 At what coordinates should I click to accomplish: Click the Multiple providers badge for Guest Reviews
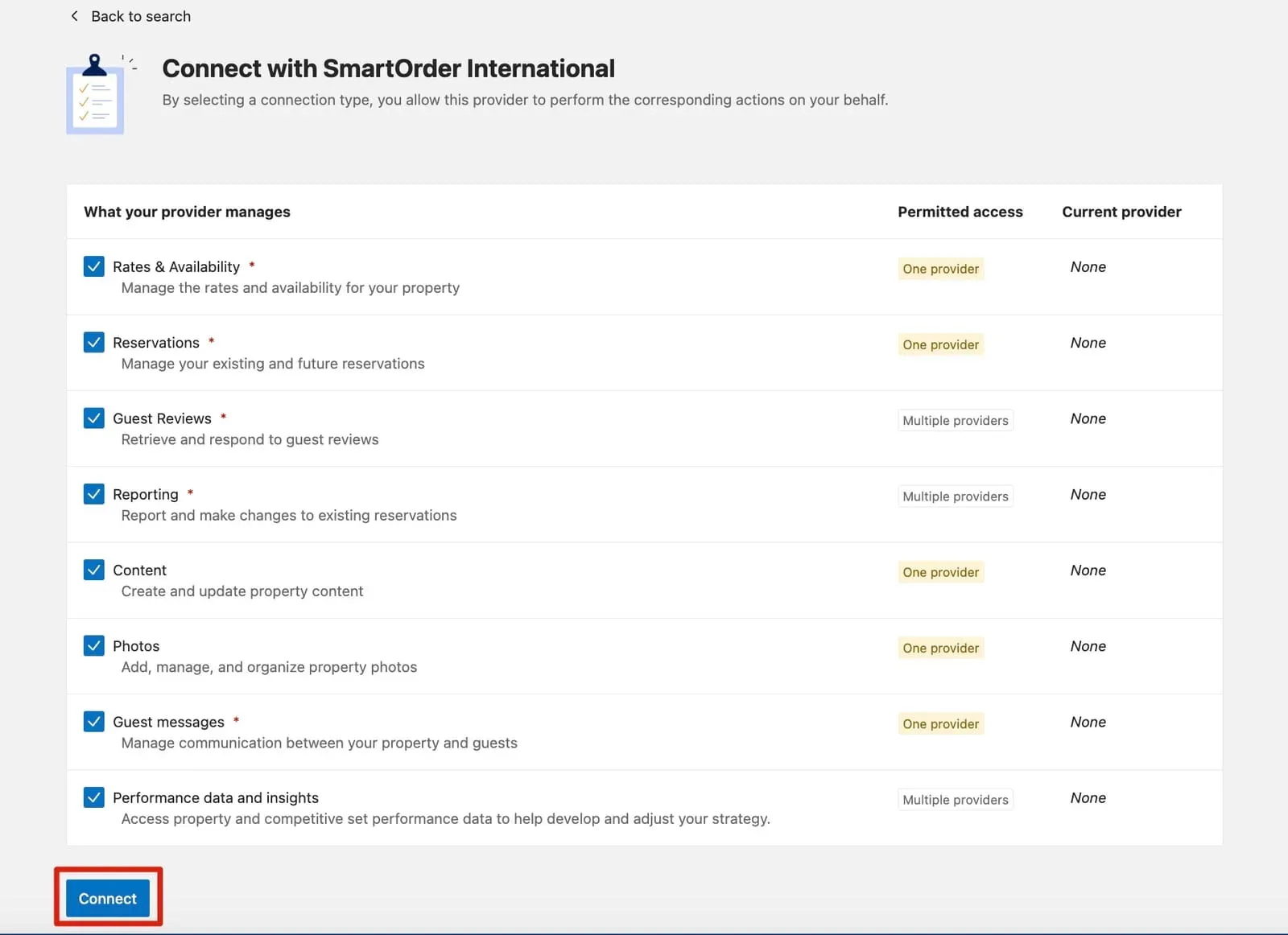955,419
